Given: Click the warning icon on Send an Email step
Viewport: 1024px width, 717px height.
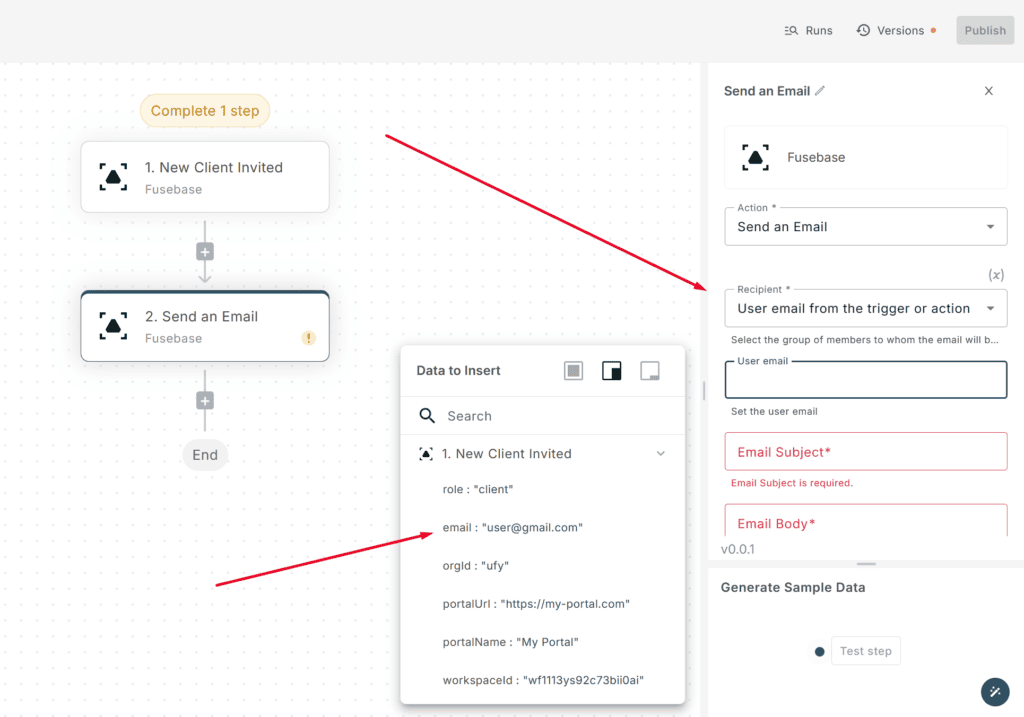Looking at the screenshot, I should pos(308,338).
